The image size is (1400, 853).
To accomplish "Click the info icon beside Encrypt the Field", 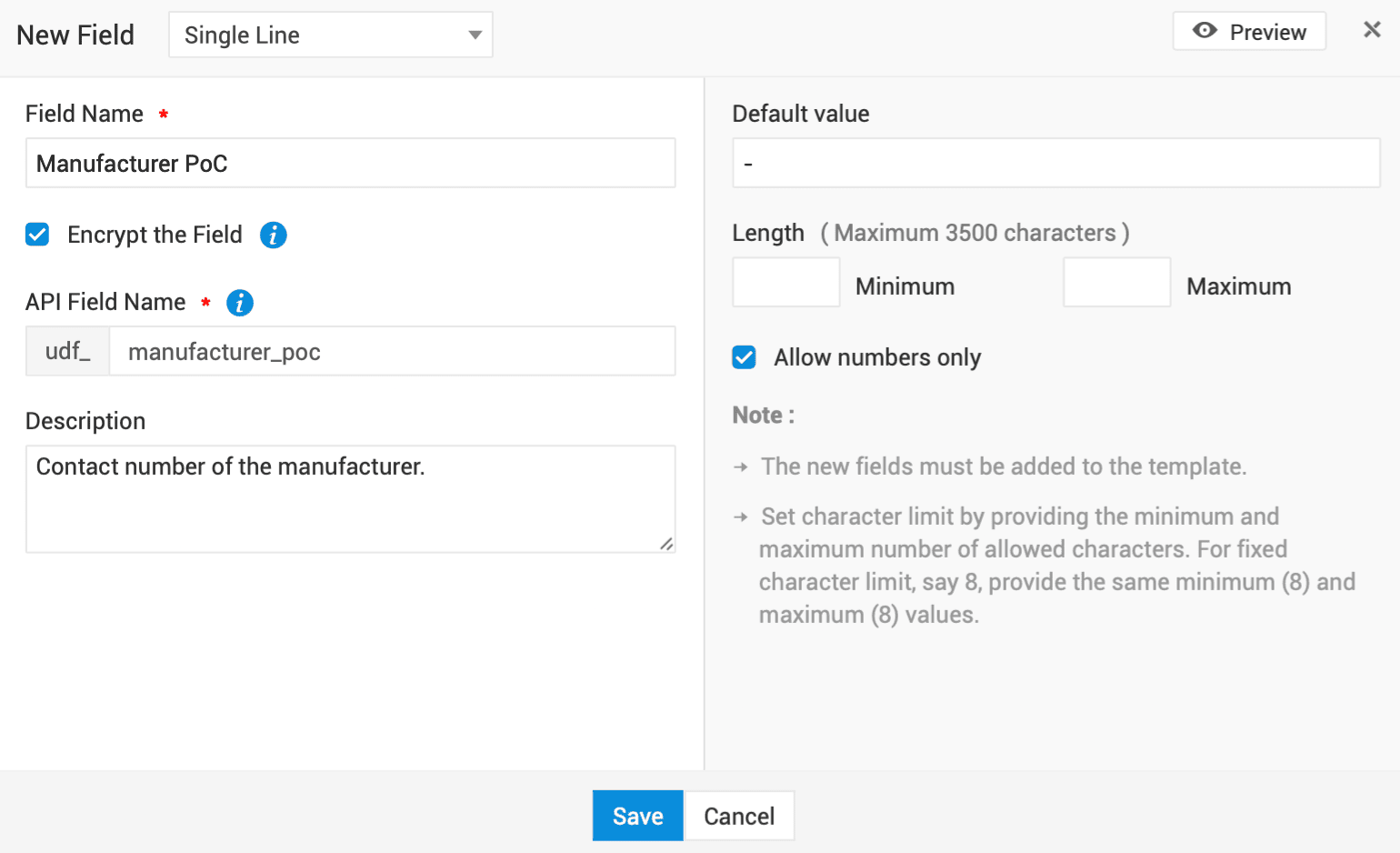I will click(274, 236).
